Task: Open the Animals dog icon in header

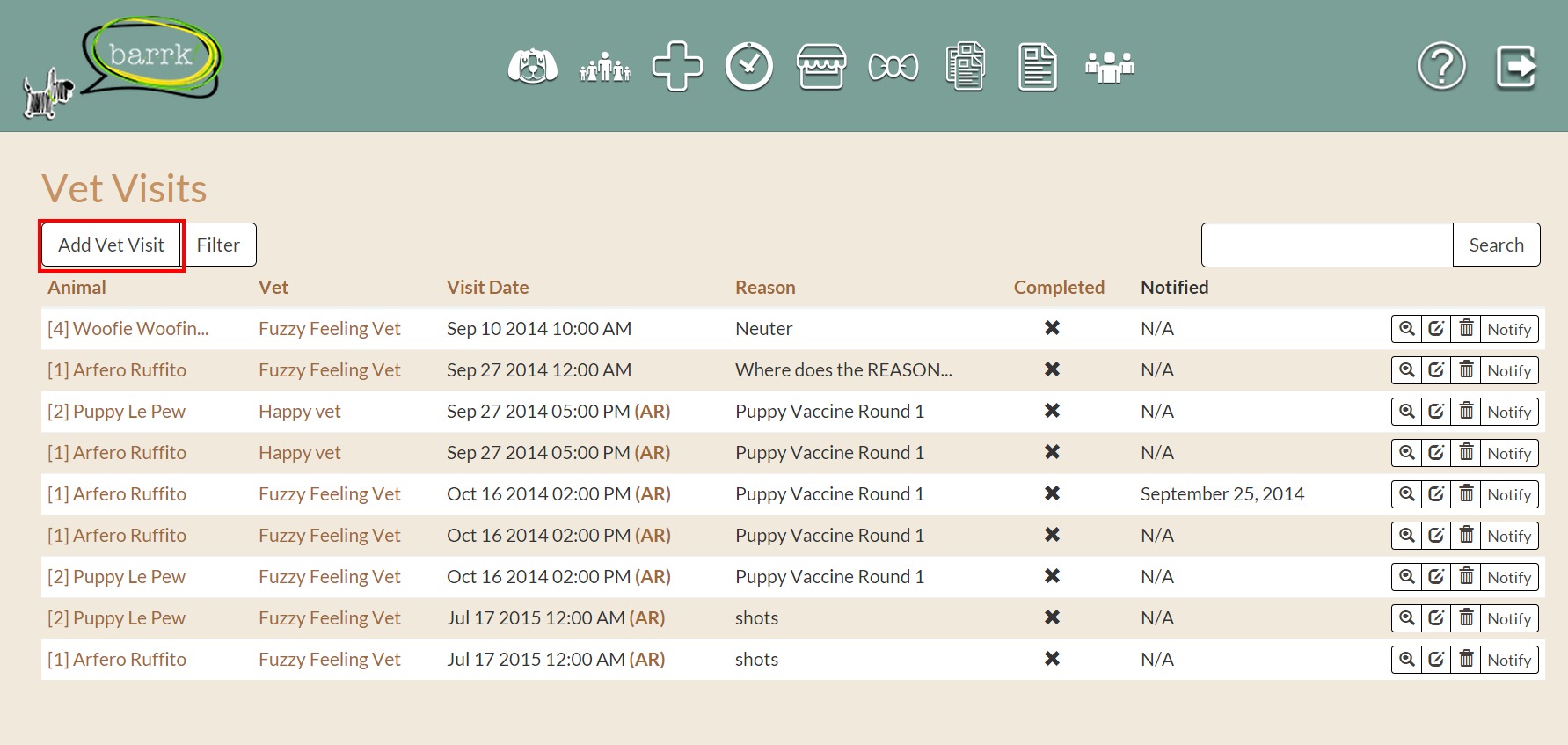Action: tap(533, 66)
